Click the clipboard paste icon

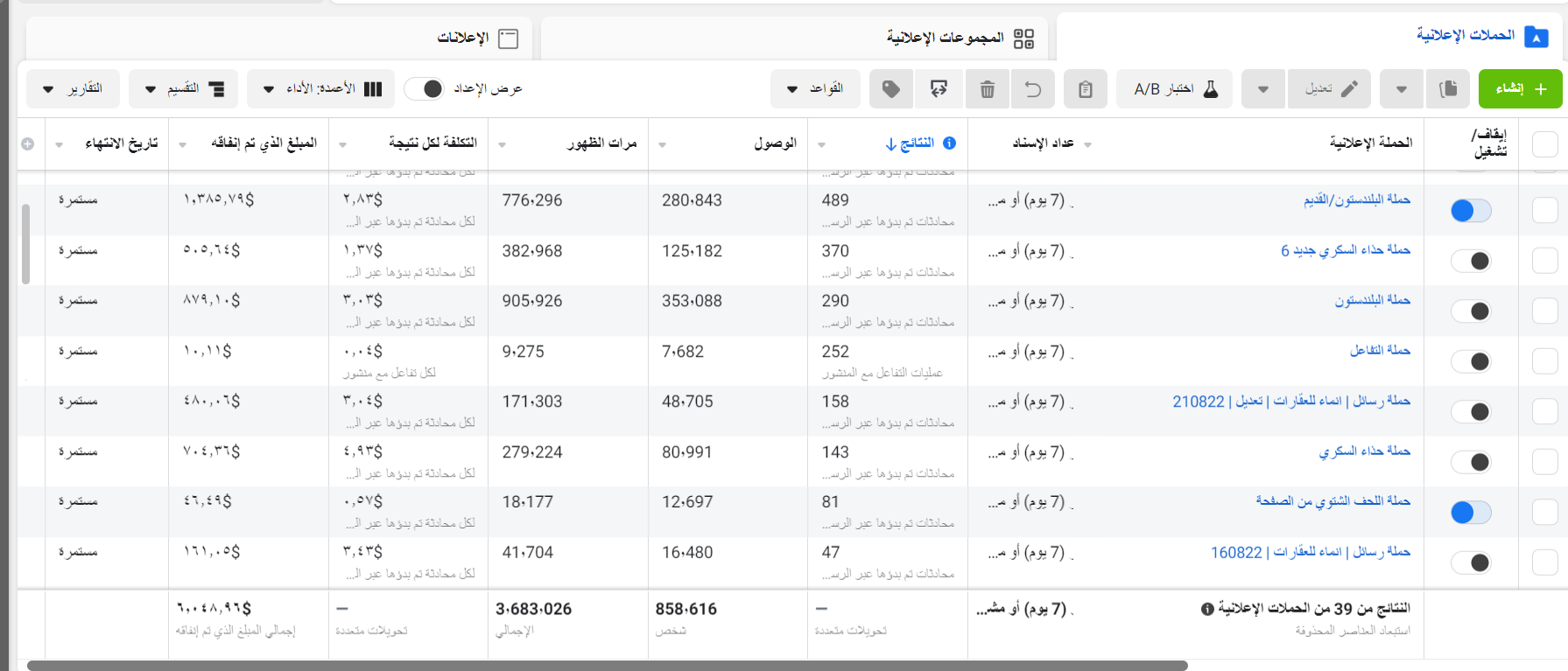(x=1085, y=89)
